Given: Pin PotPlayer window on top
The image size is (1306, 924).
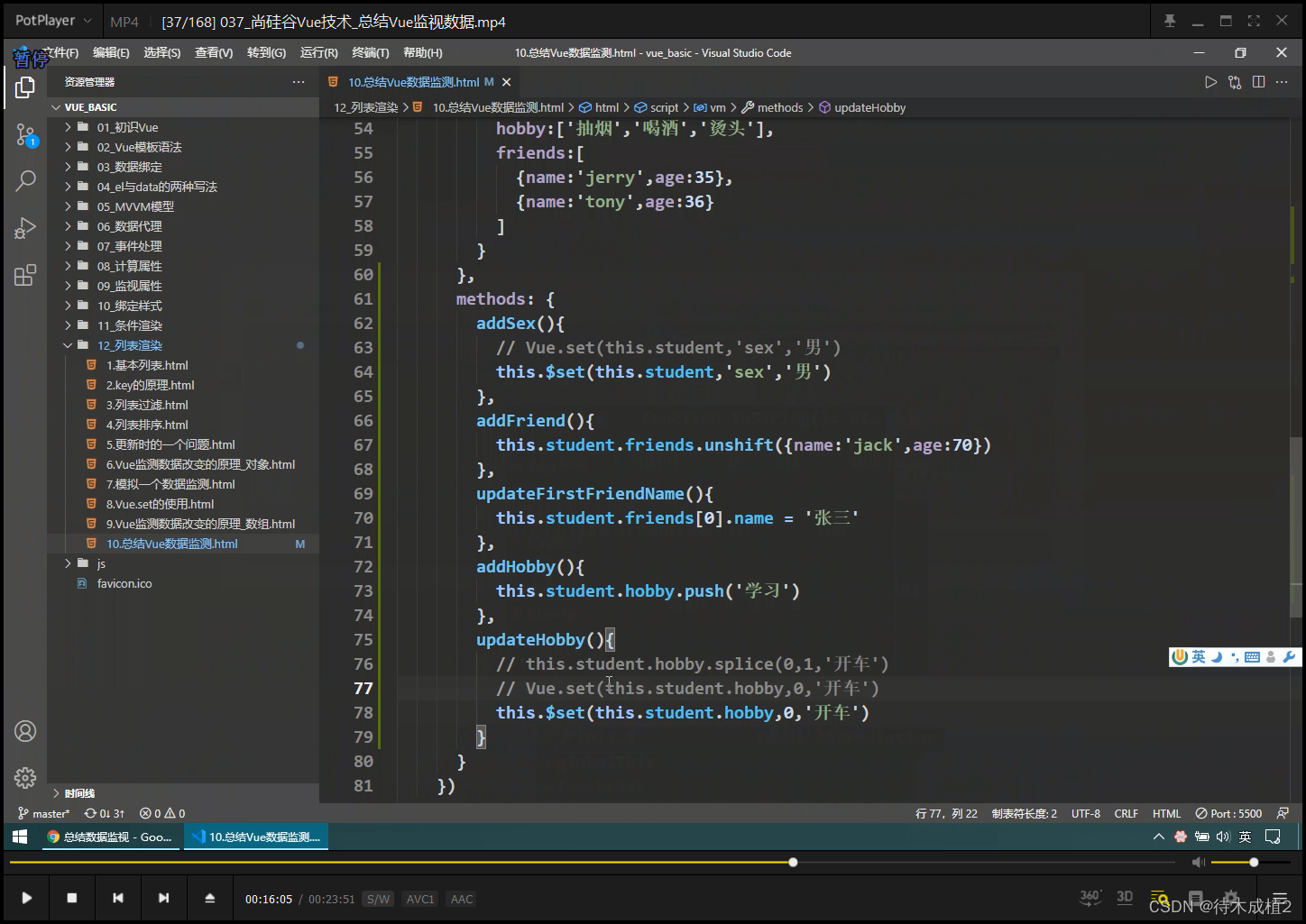Looking at the screenshot, I should (1170, 21).
